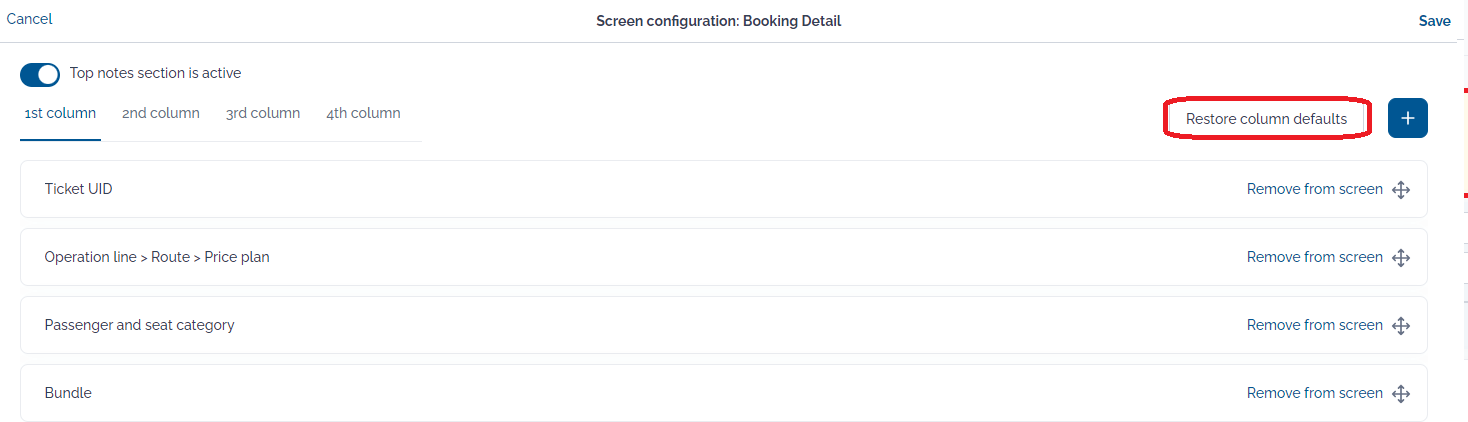Remove Passenger and seat category from screen
1468x422 pixels.
1314,325
